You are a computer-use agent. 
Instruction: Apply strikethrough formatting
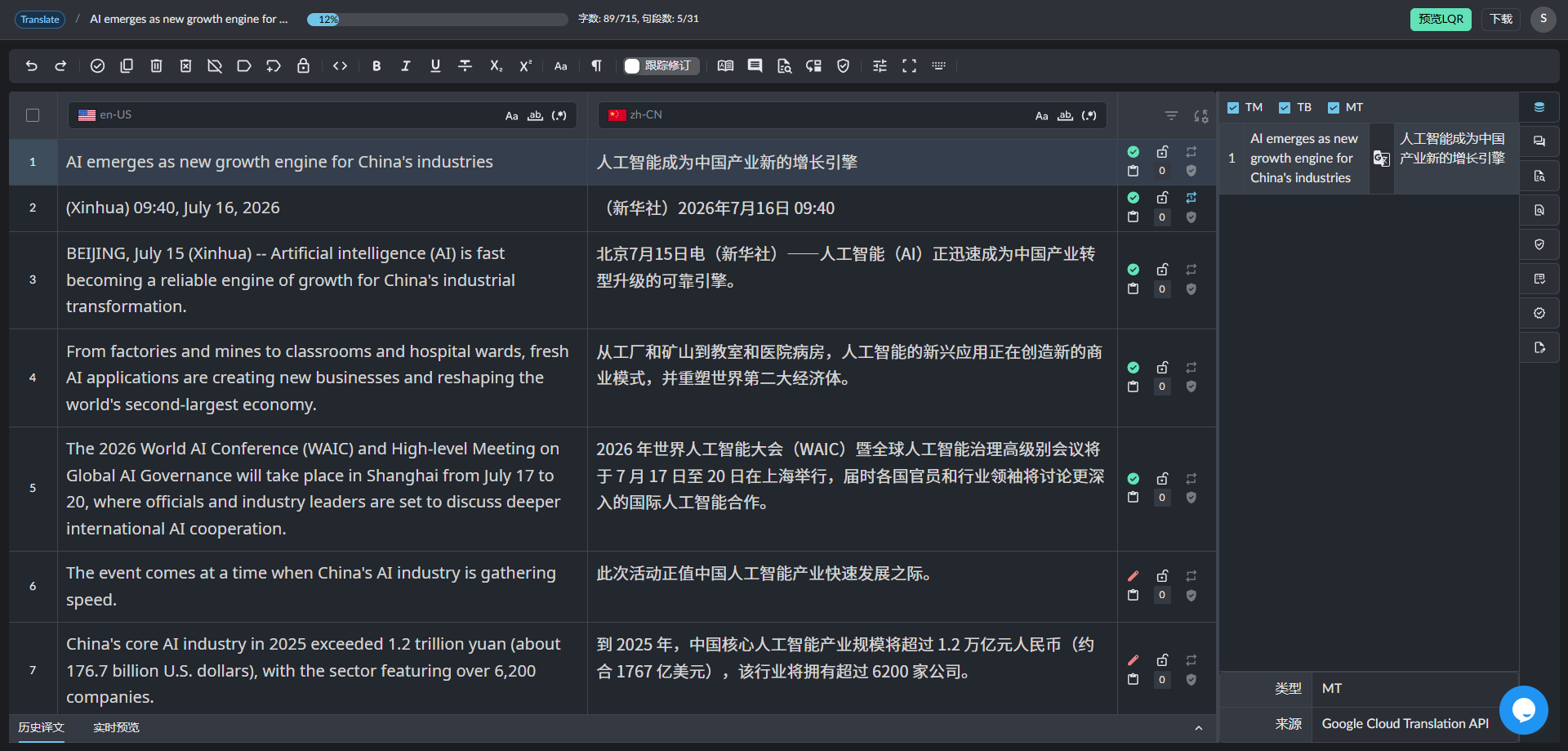coord(465,66)
